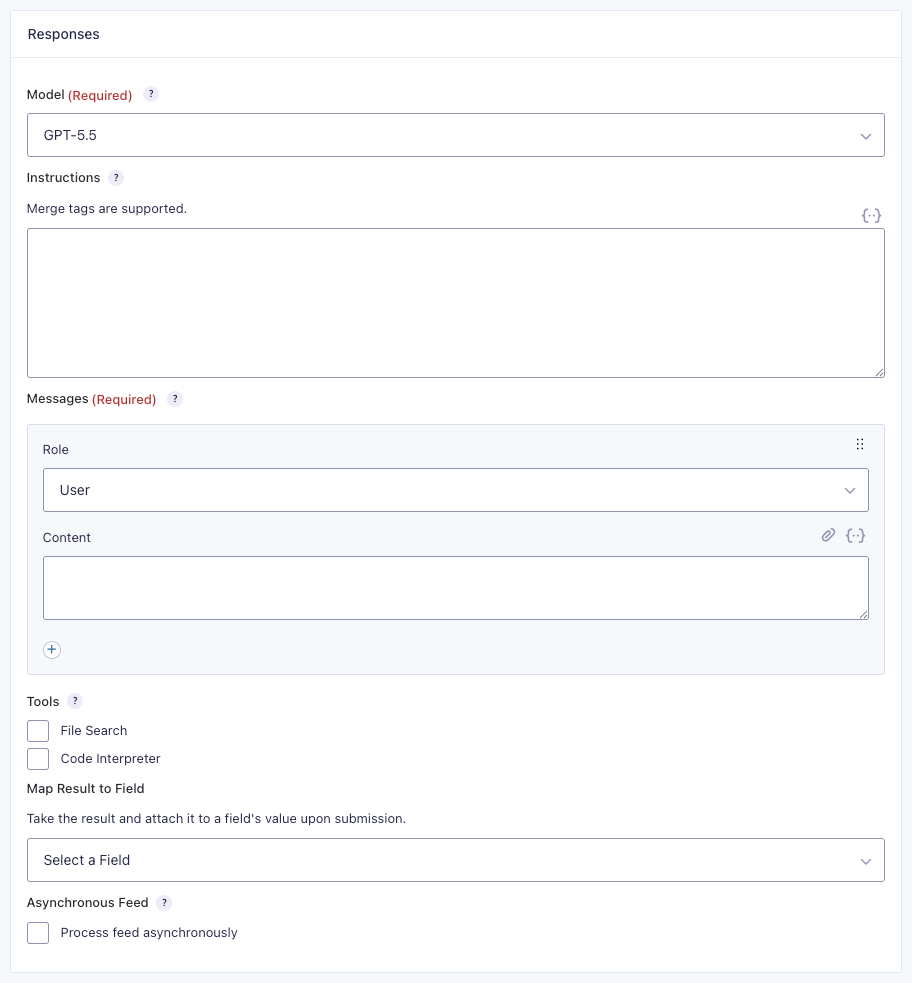Enable the File Search tool

point(38,731)
